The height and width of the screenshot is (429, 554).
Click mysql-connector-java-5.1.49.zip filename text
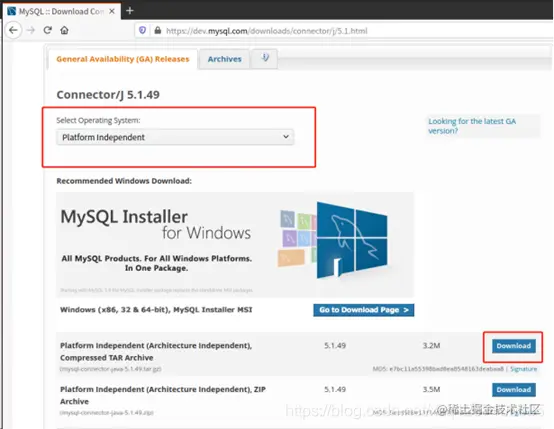[107, 413]
